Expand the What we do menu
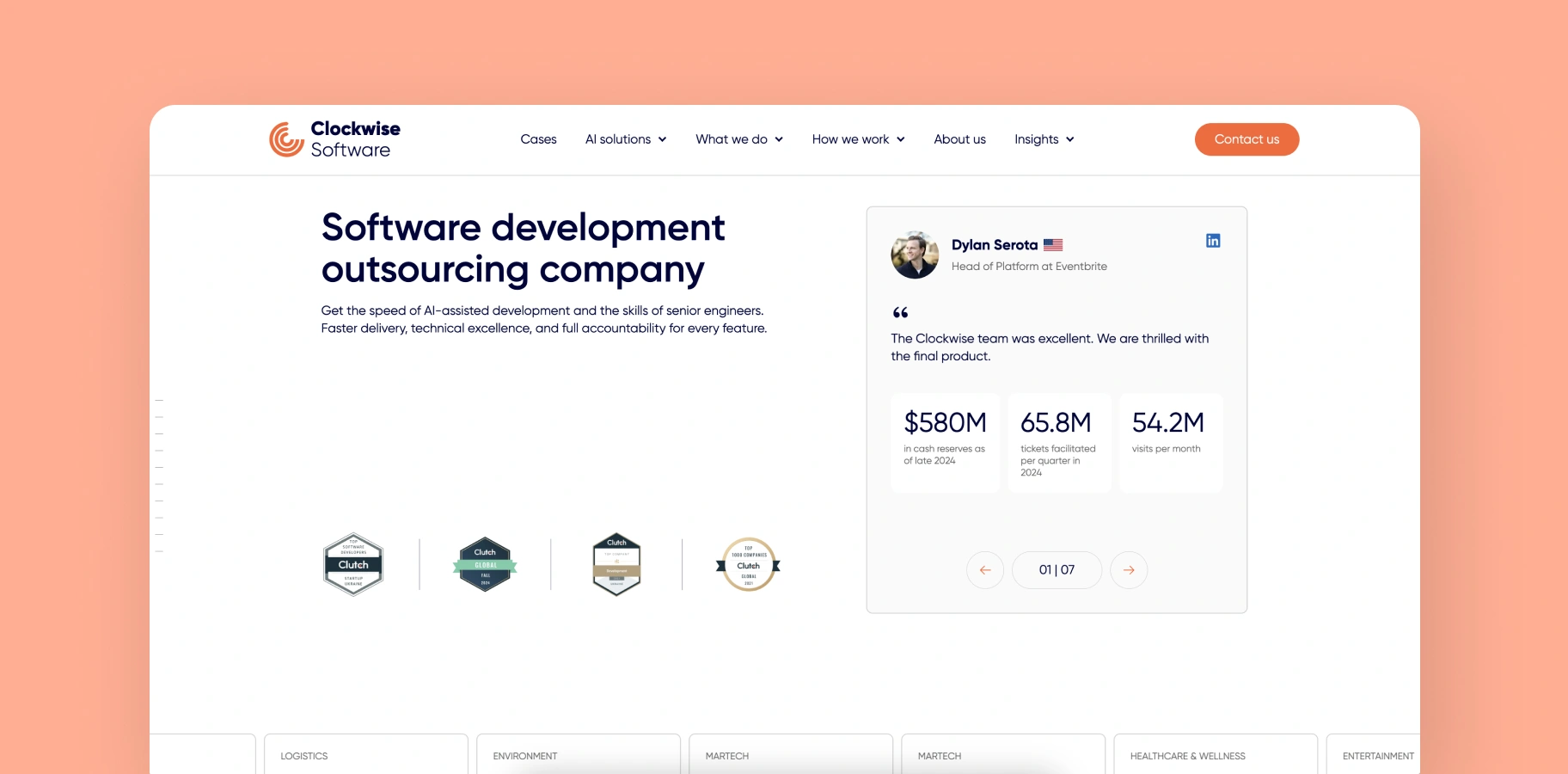 click(739, 139)
